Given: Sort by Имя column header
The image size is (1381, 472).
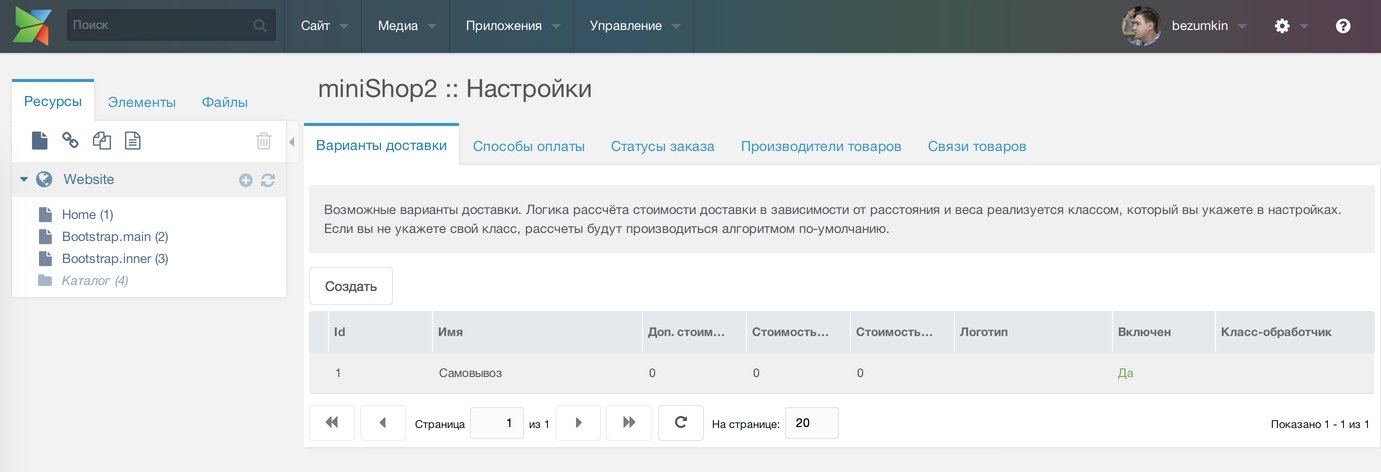Looking at the screenshot, I should [536, 332].
